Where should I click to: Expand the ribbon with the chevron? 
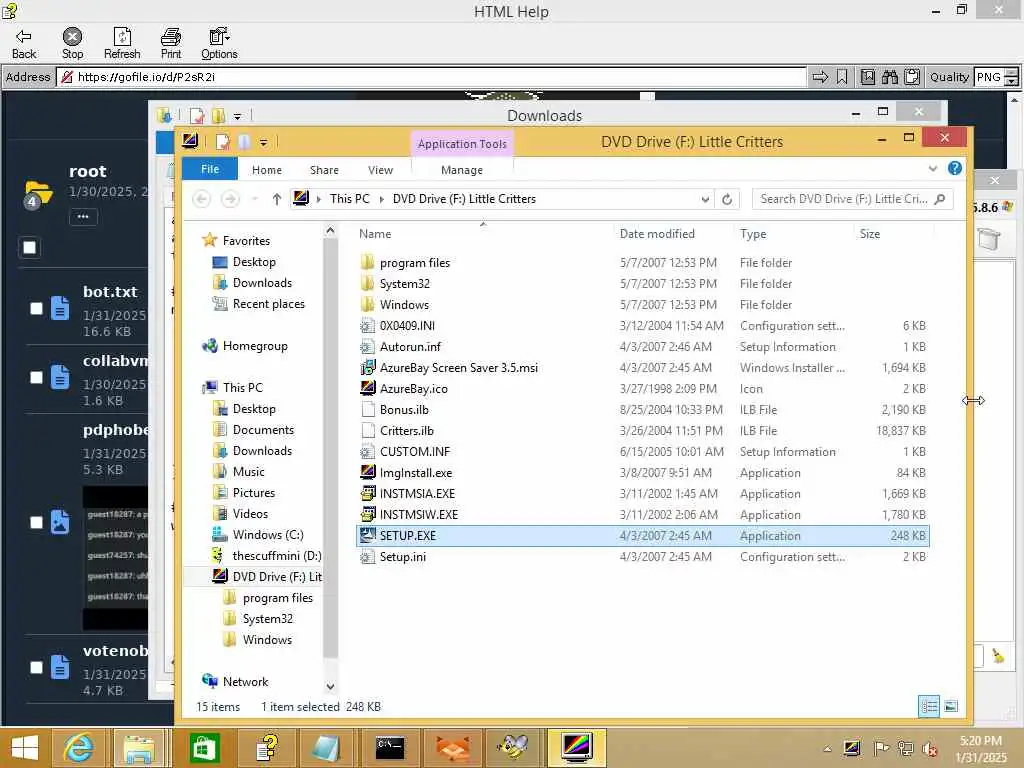(933, 168)
